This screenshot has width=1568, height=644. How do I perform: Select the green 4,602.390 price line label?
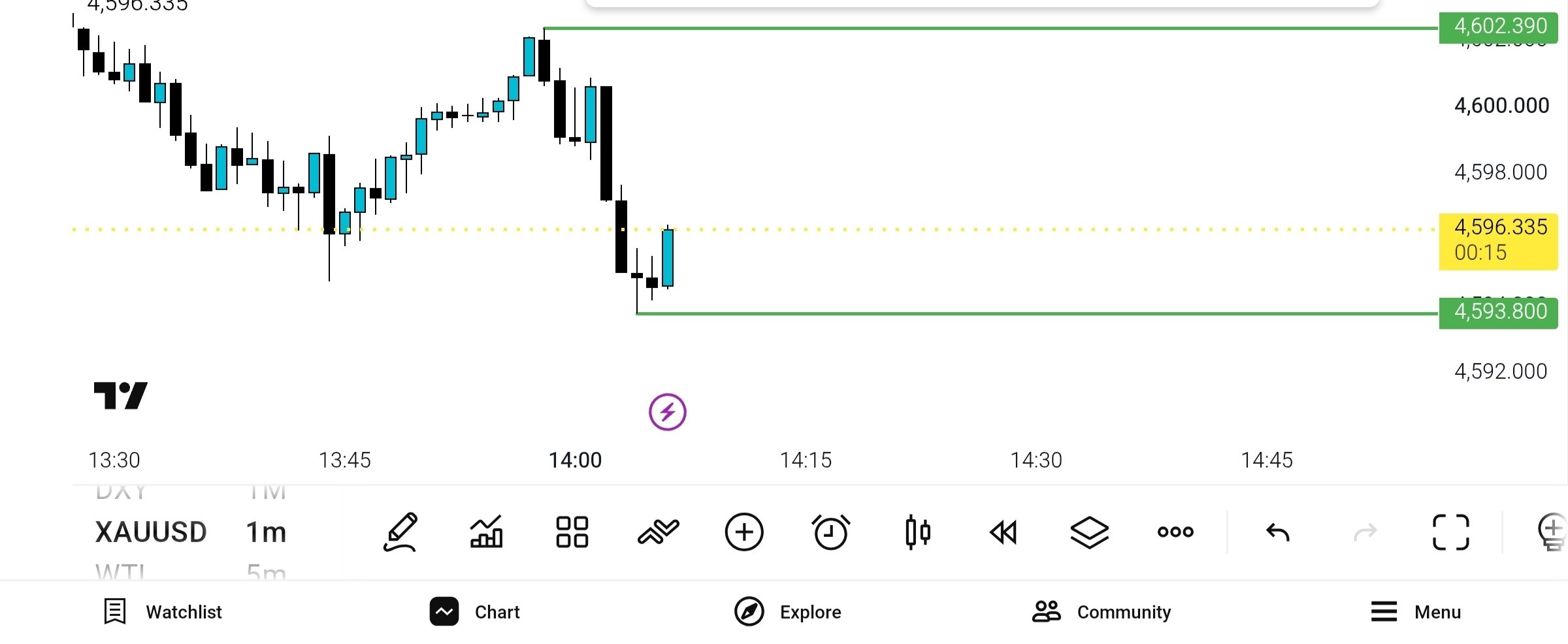click(1498, 26)
